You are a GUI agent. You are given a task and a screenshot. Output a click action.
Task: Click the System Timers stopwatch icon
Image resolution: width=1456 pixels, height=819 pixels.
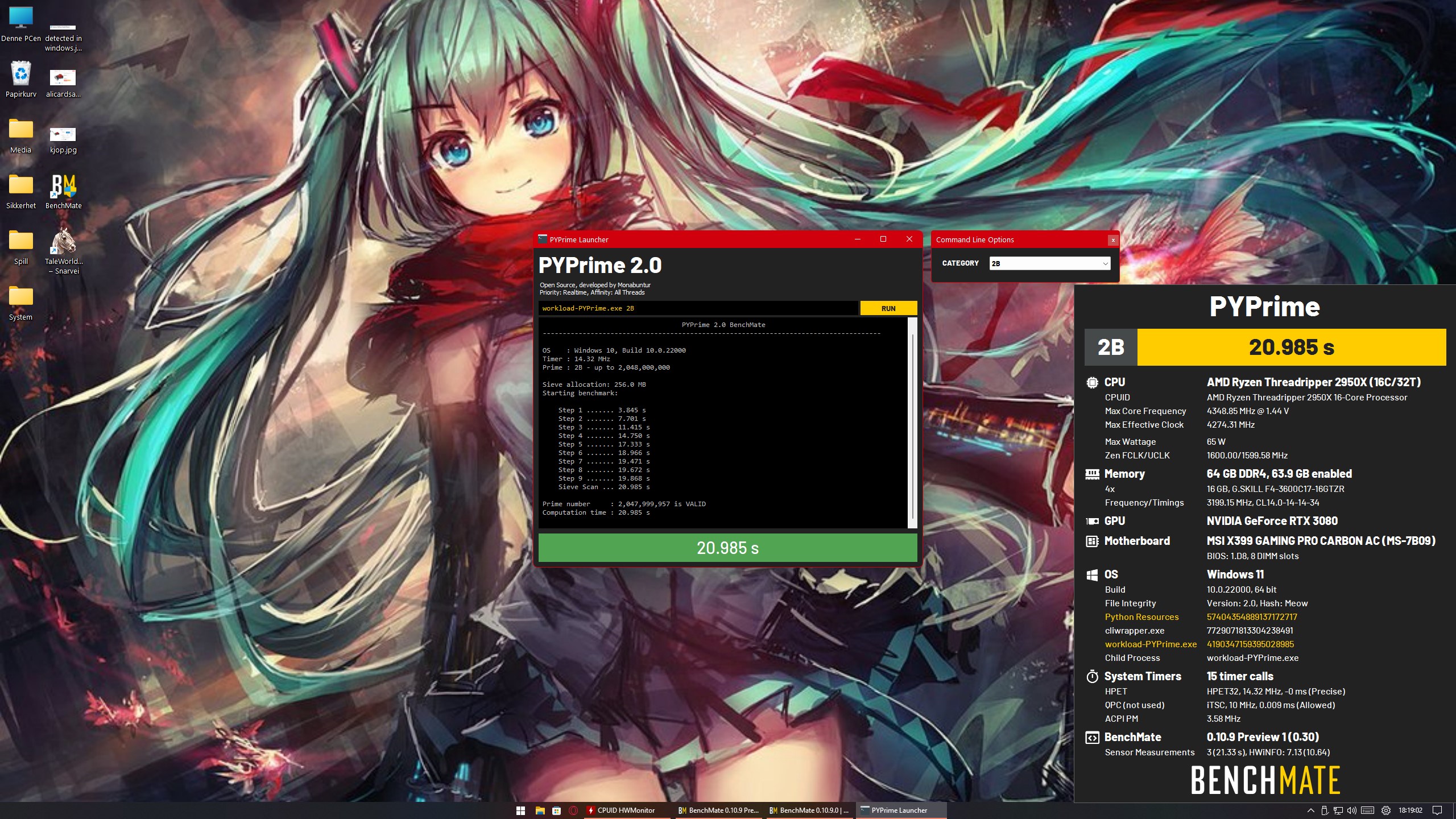pyautogui.click(x=1092, y=676)
